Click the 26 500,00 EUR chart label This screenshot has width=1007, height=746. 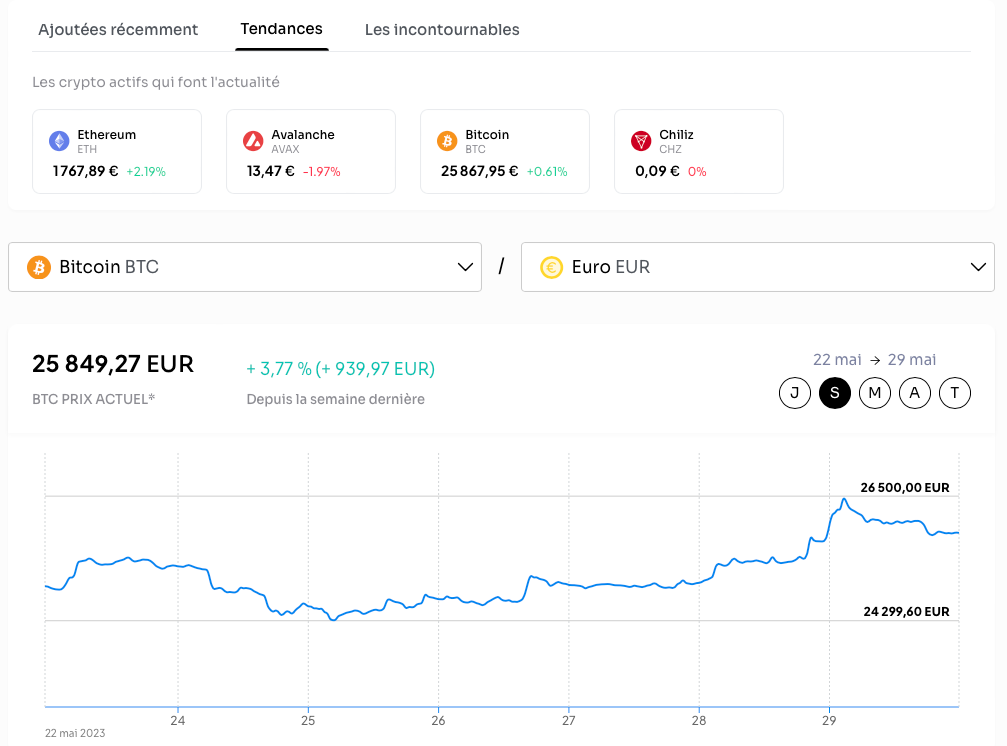905,487
